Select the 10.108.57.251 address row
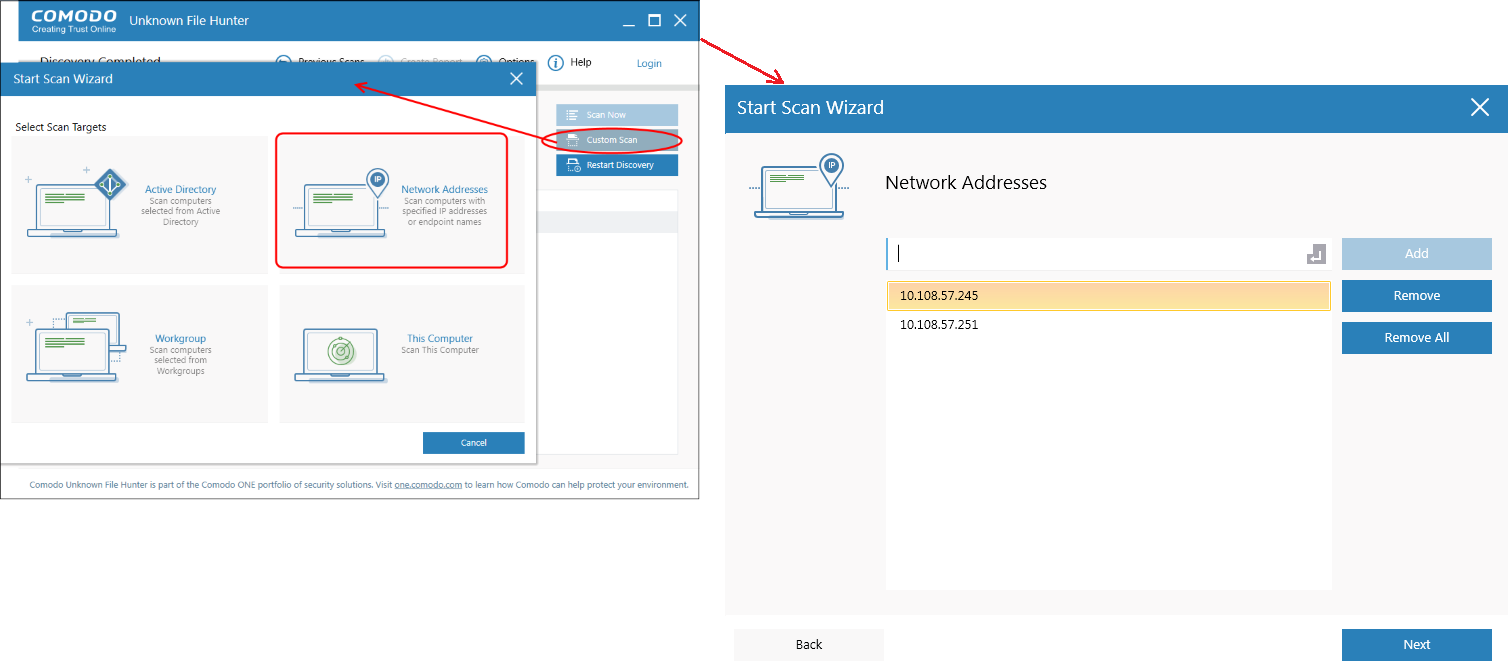 1109,325
